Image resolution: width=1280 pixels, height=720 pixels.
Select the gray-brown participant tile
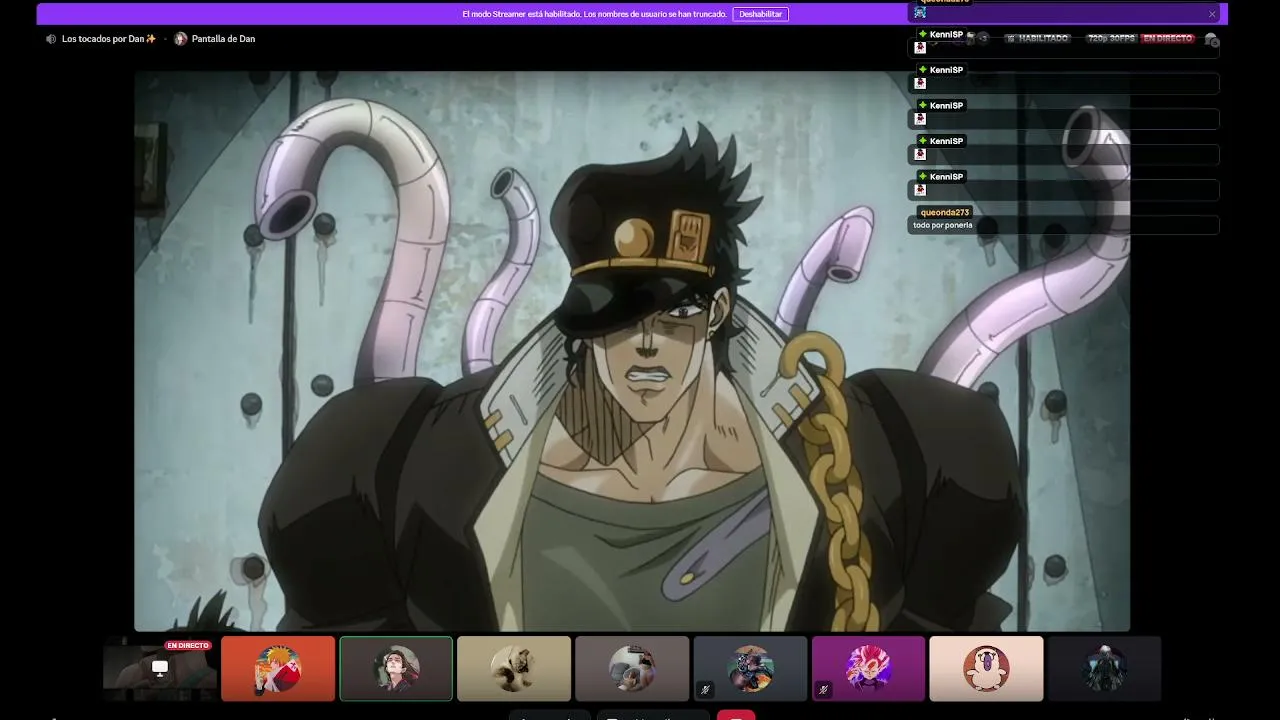(632, 668)
